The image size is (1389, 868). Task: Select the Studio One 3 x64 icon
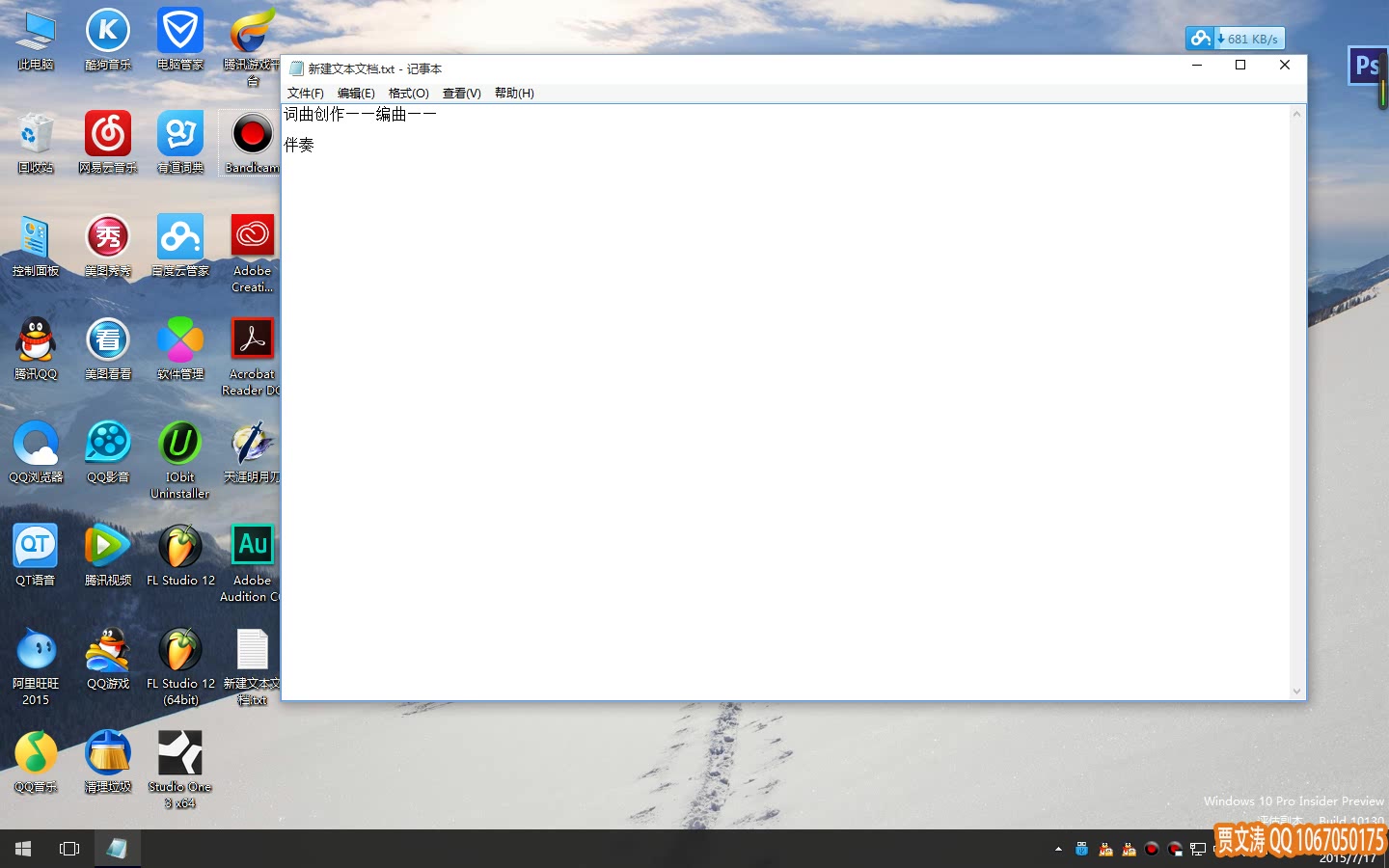[x=180, y=770]
